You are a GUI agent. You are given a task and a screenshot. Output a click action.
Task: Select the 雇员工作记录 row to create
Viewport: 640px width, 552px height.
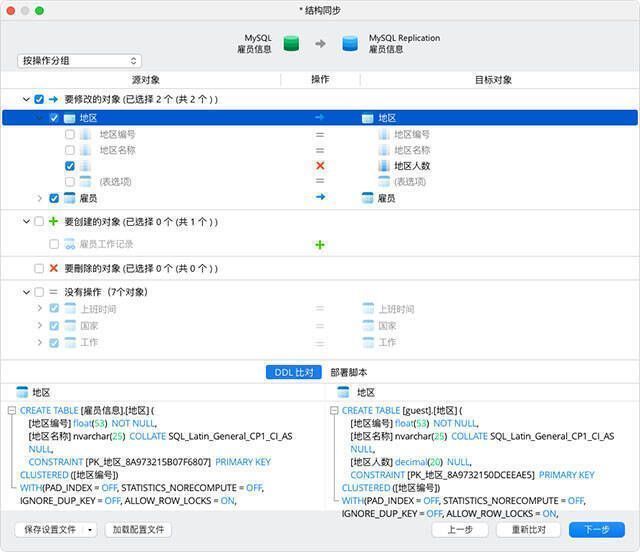(x=105, y=244)
